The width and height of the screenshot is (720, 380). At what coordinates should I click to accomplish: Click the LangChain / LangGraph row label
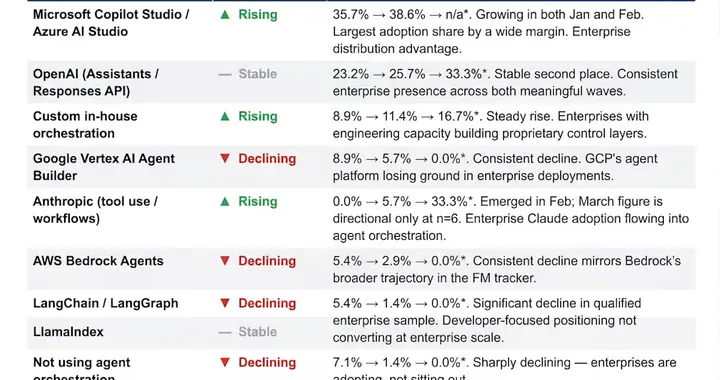pos(106,303)
